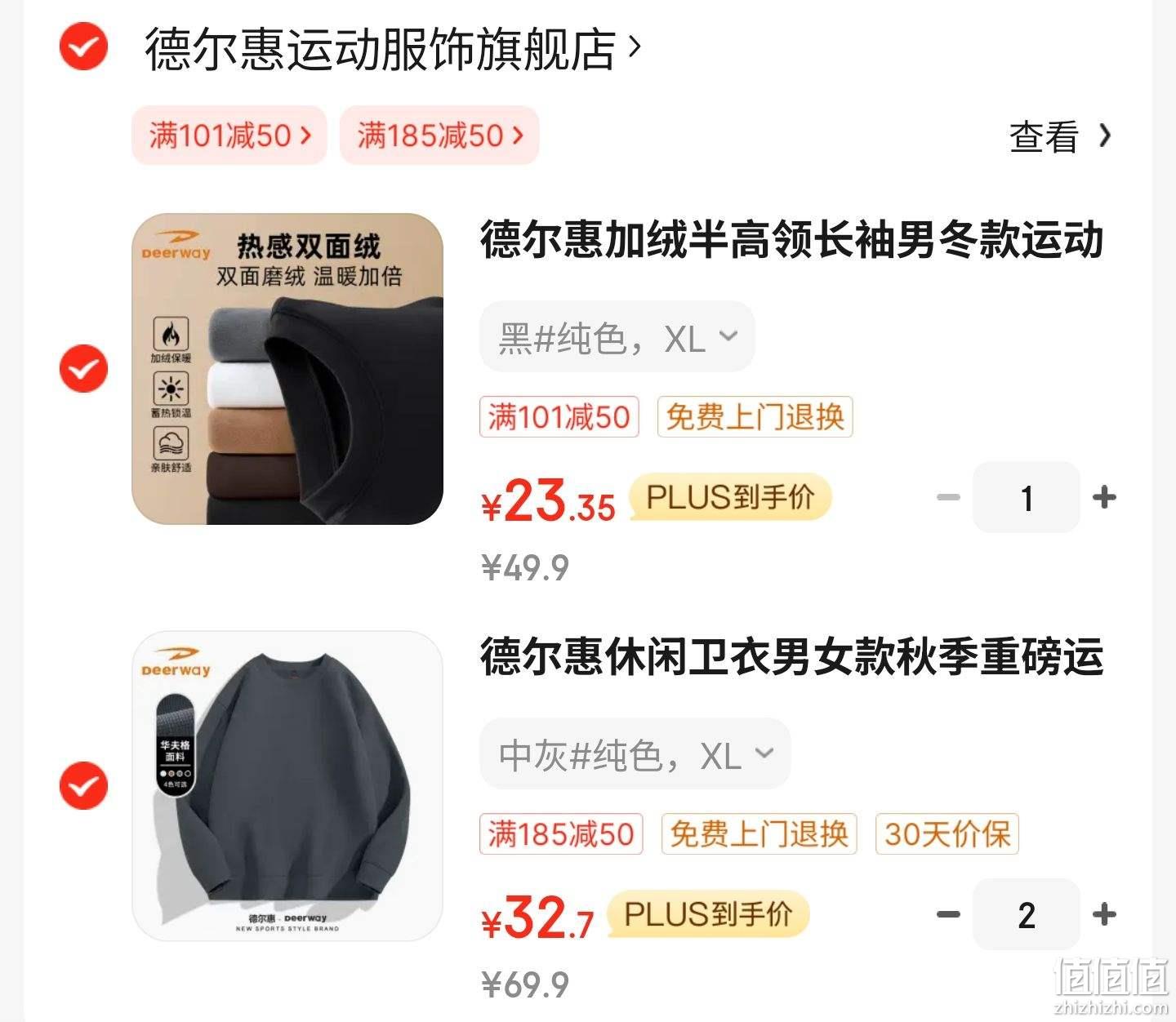Image resolution: width=1176 pixels, height=1022 pixels.
Task: Expand the 满101减50 coupon at top
Action: click(x=229, y=135)
